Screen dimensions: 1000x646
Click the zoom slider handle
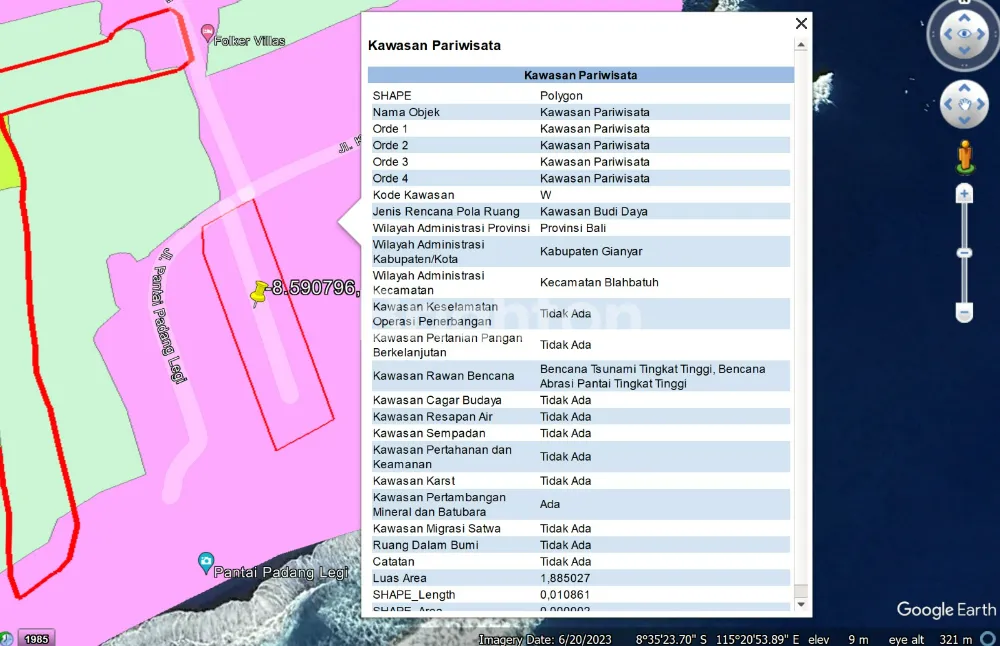tap(964, 253)
